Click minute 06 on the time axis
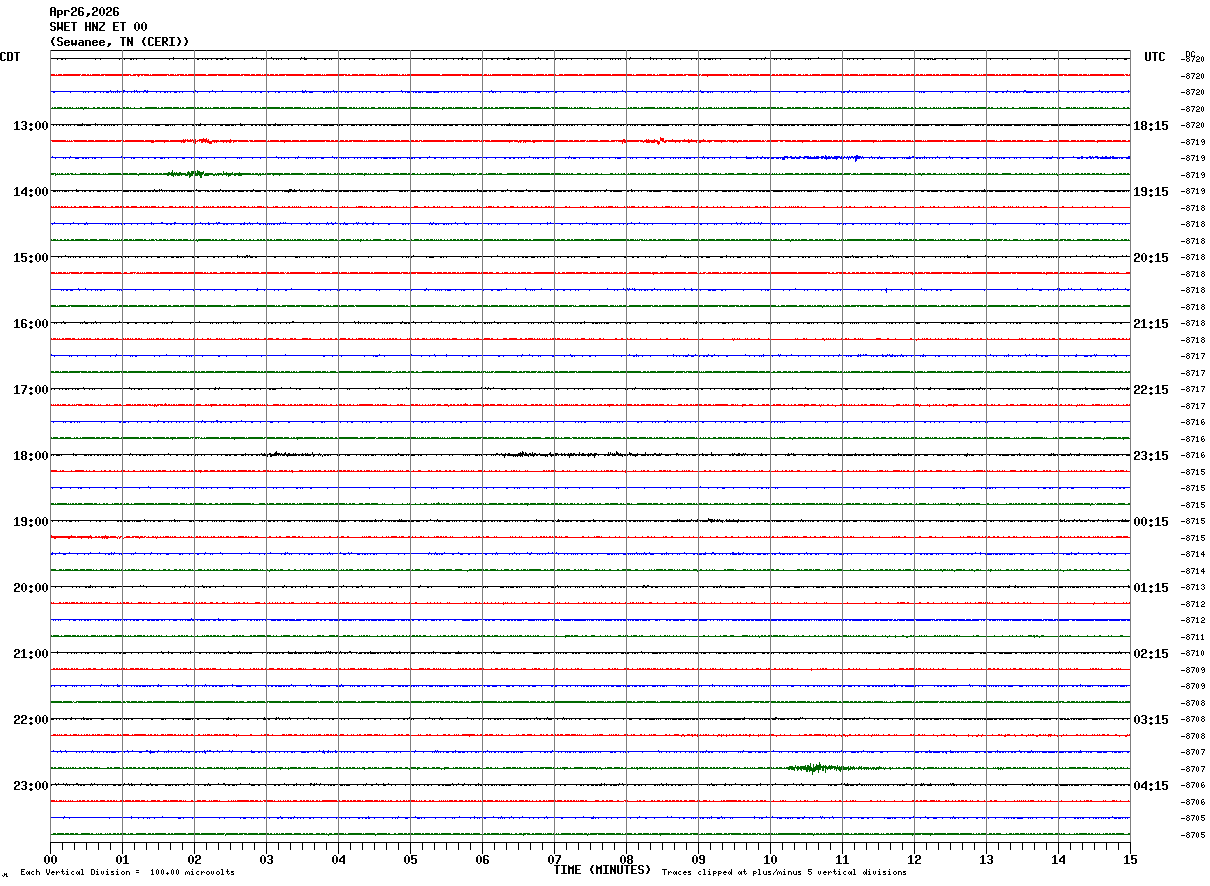This screenshot has width=1210, height=886. point(483,859)
